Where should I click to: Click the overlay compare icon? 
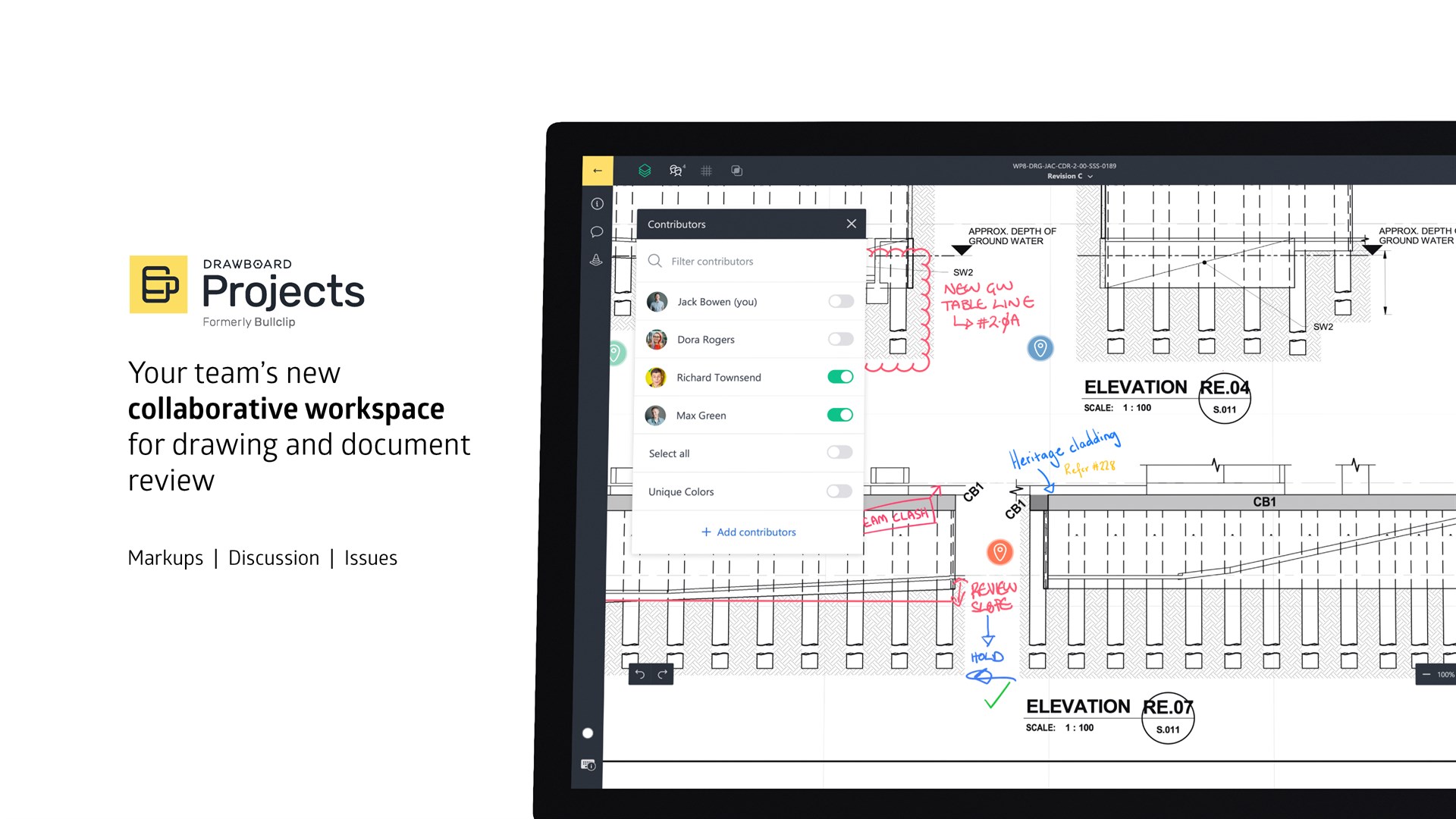click(736, 171)
